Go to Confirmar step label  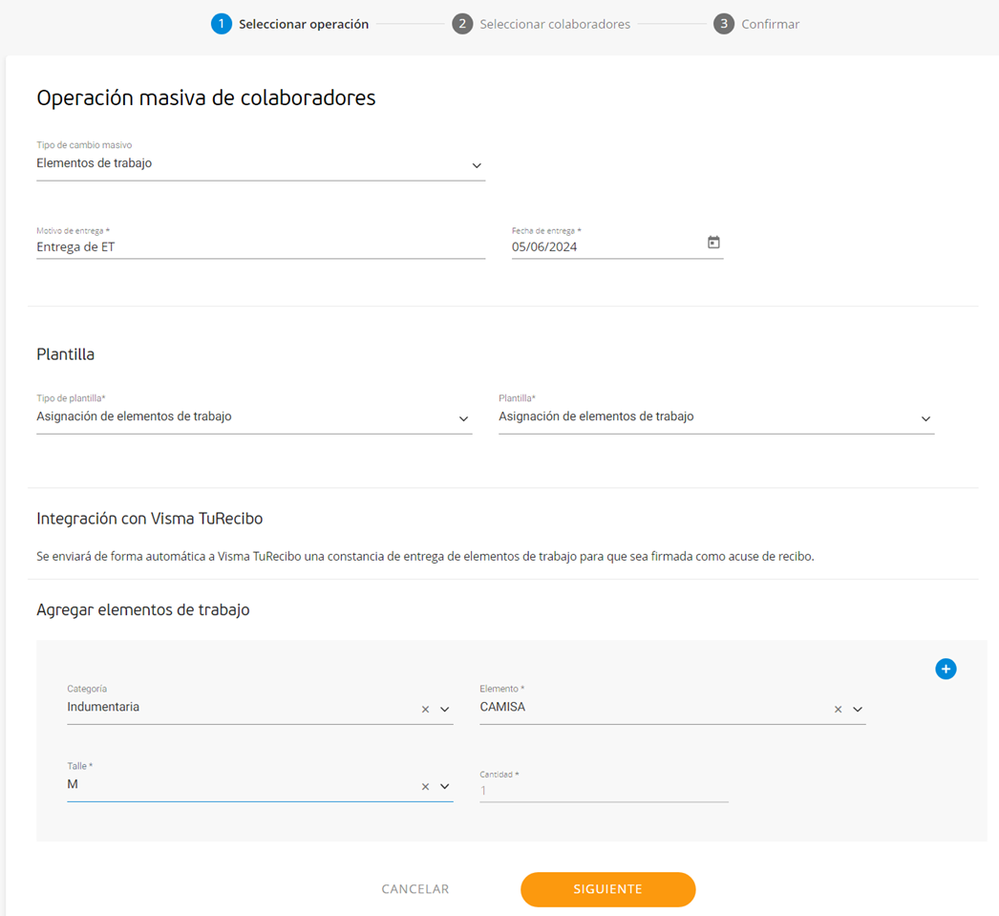(770, 24)
